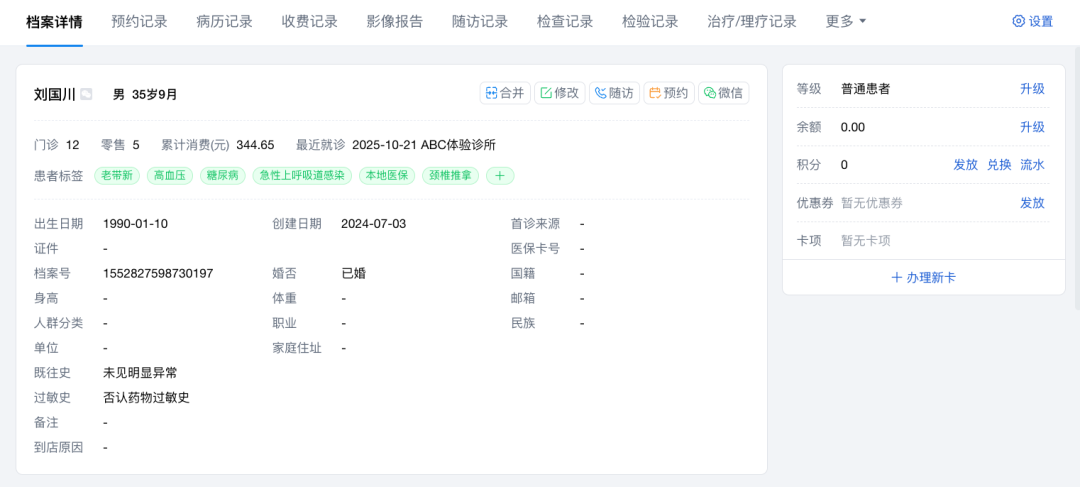Open the 检查记录 tab
Screen dimensions: 1080x487
[565, 21]
